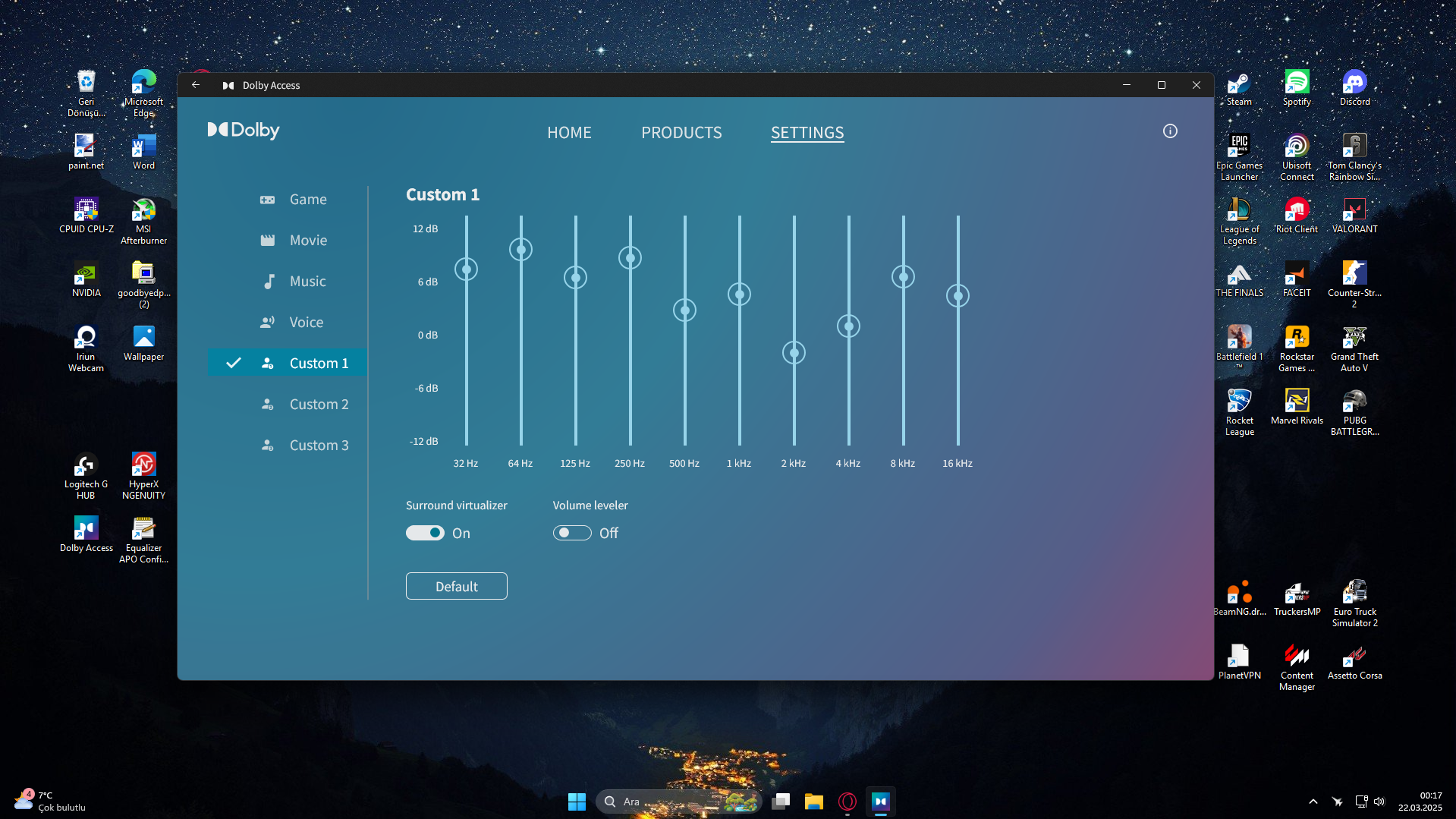Select the Game preset

click(x=288, y=200)
